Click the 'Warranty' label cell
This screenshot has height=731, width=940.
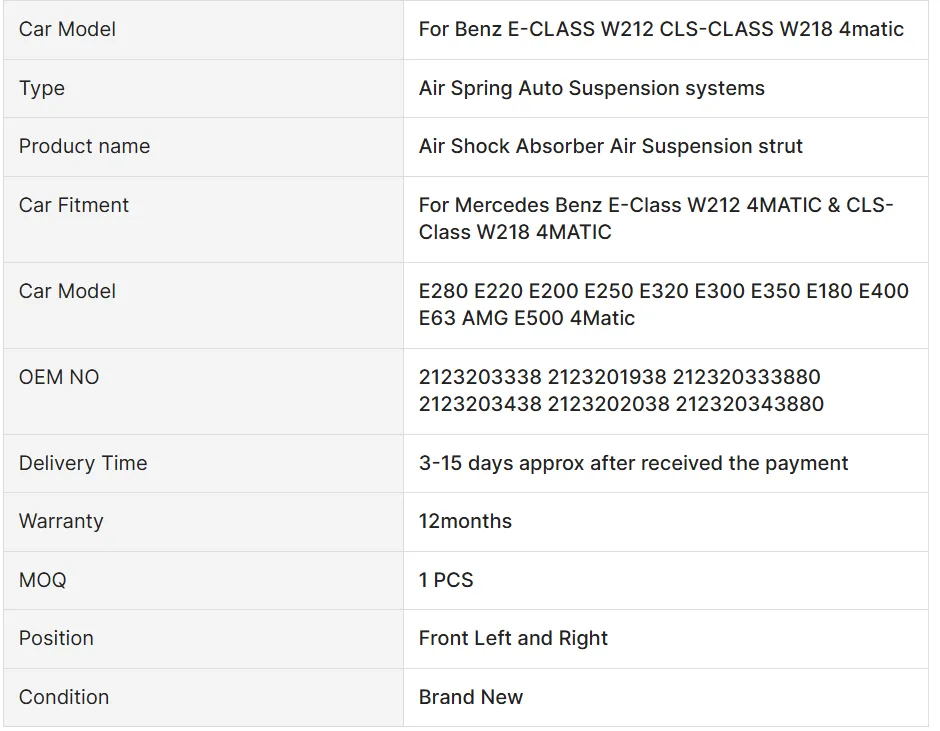pyautogui.click(x=61, y=521)
